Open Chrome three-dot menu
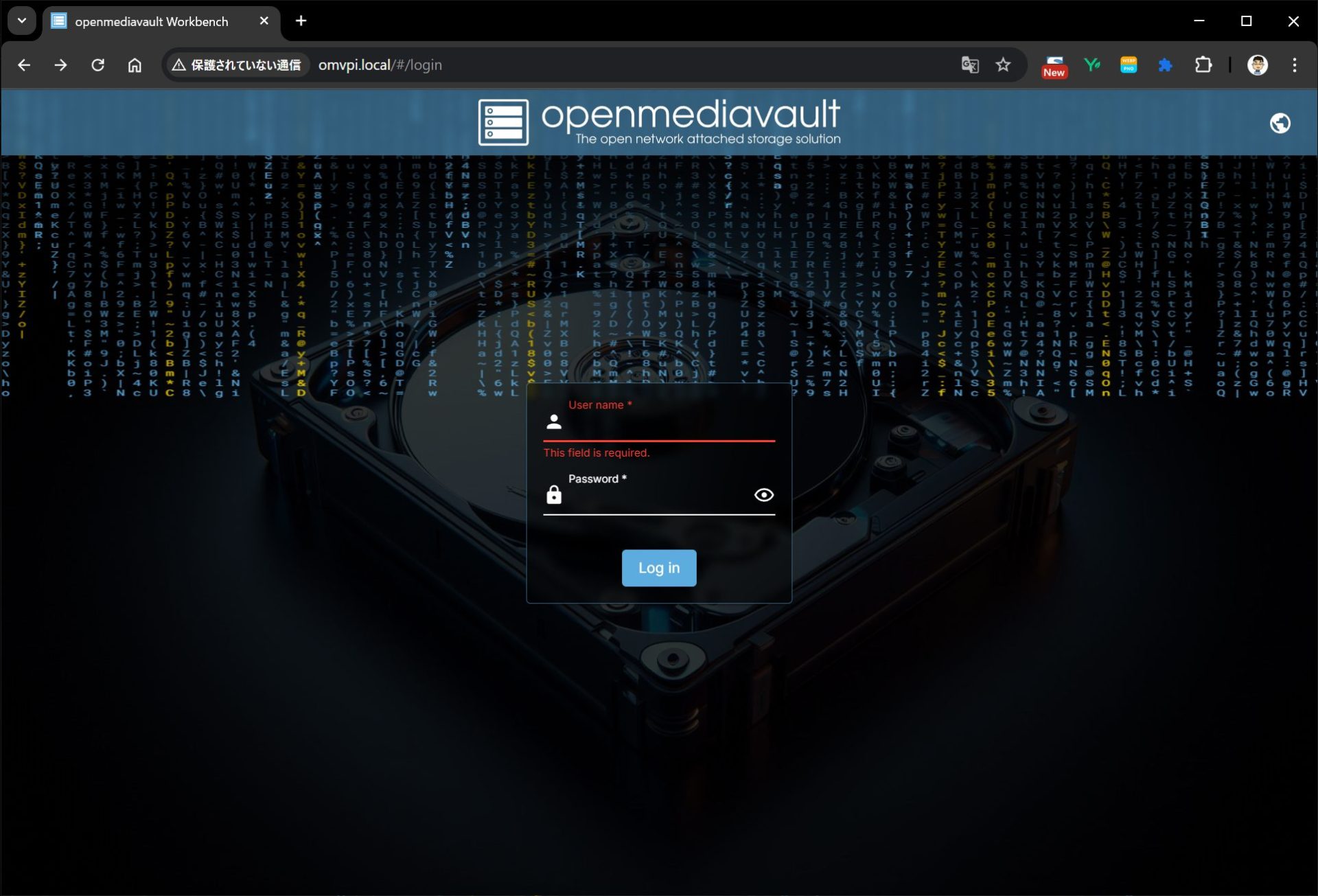This screenshot has height=896, width=1318. [x=1294, y=65]
